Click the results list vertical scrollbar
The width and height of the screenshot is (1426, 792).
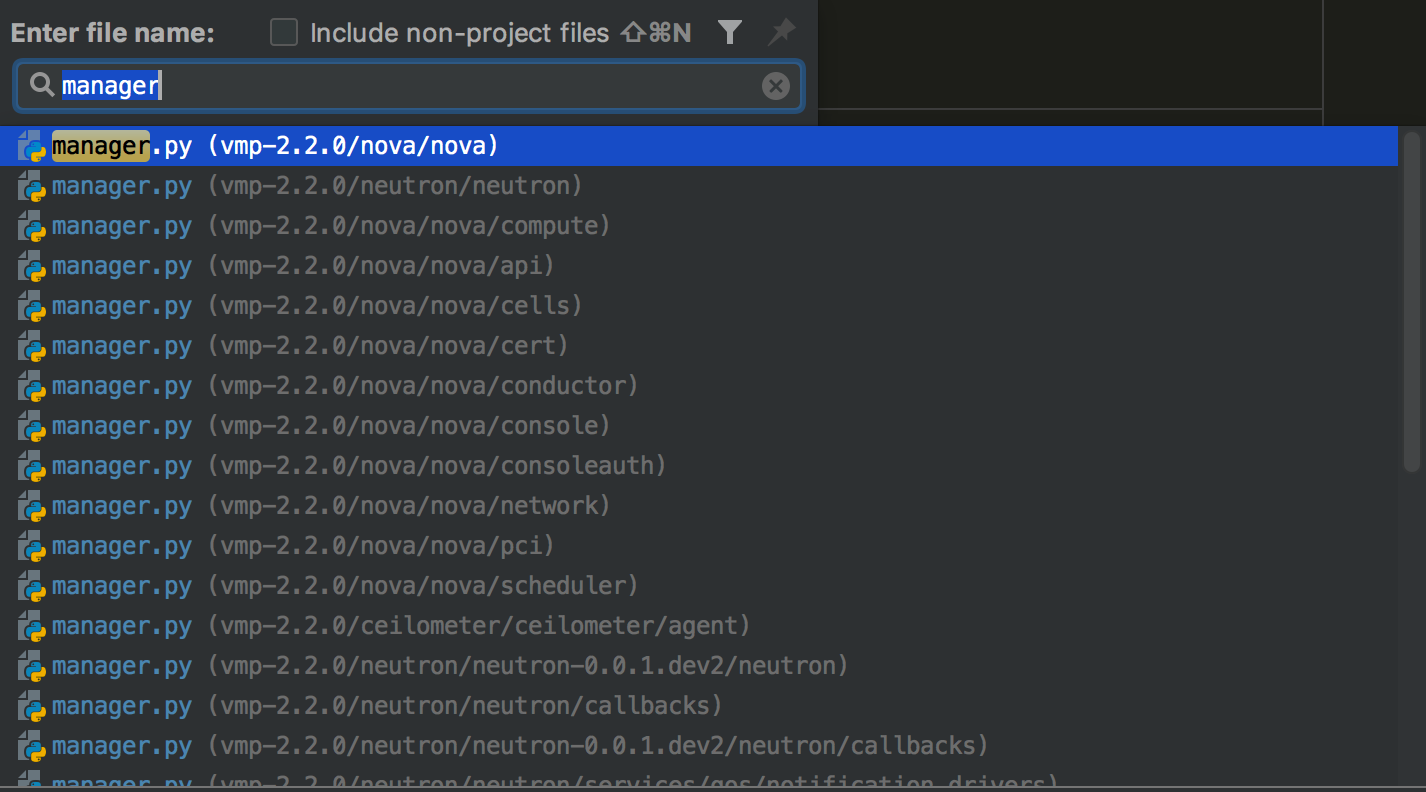(1411, 300)
